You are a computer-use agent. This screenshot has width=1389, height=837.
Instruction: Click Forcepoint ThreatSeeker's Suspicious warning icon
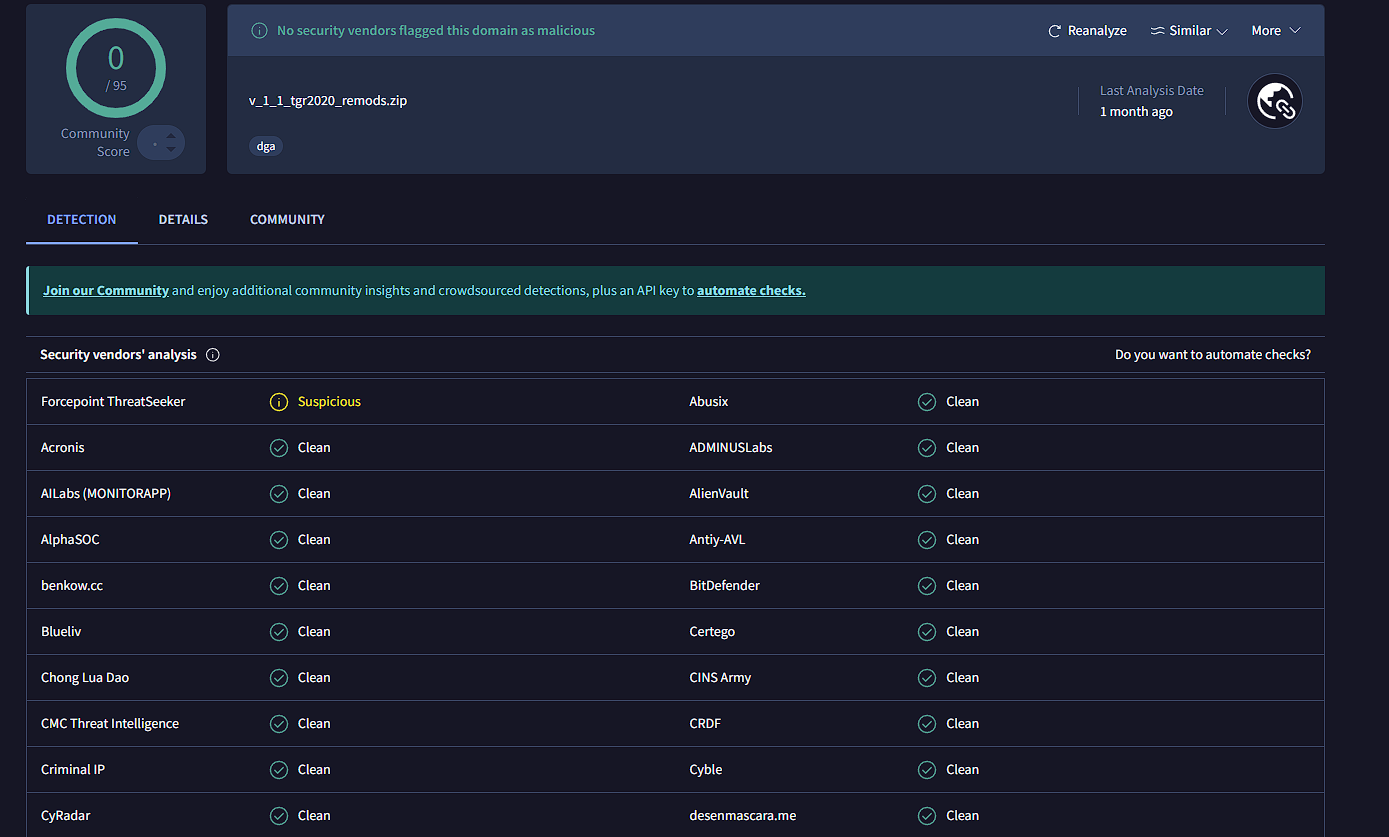(x=279, y=402)
